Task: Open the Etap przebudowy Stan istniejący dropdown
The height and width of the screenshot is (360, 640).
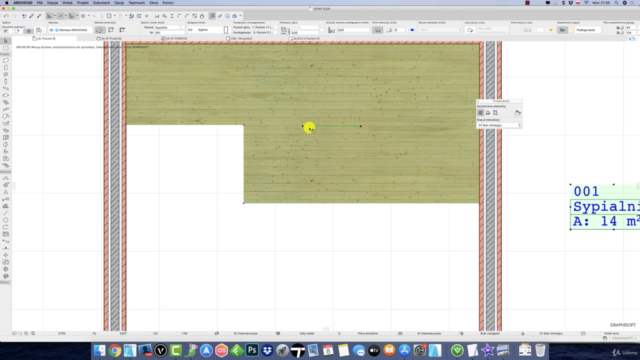Action: 499,125
